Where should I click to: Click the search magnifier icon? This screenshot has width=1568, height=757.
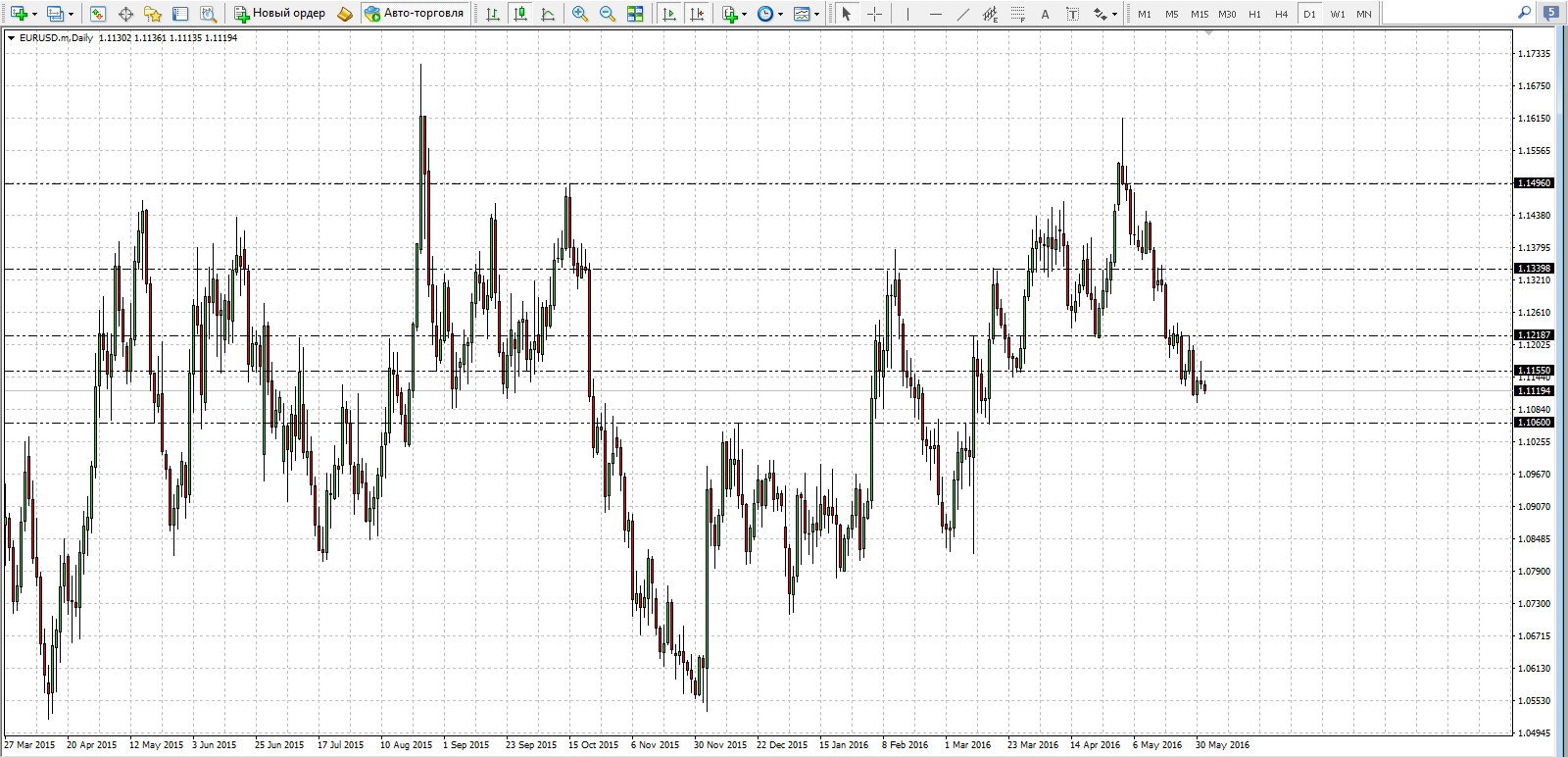(1524, 13)
